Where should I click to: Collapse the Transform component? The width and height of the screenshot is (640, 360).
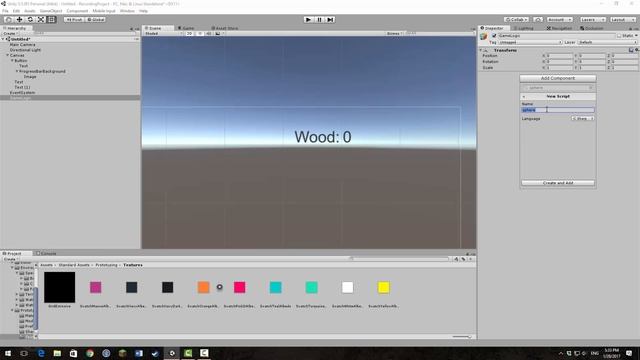[x=481, y=50]
